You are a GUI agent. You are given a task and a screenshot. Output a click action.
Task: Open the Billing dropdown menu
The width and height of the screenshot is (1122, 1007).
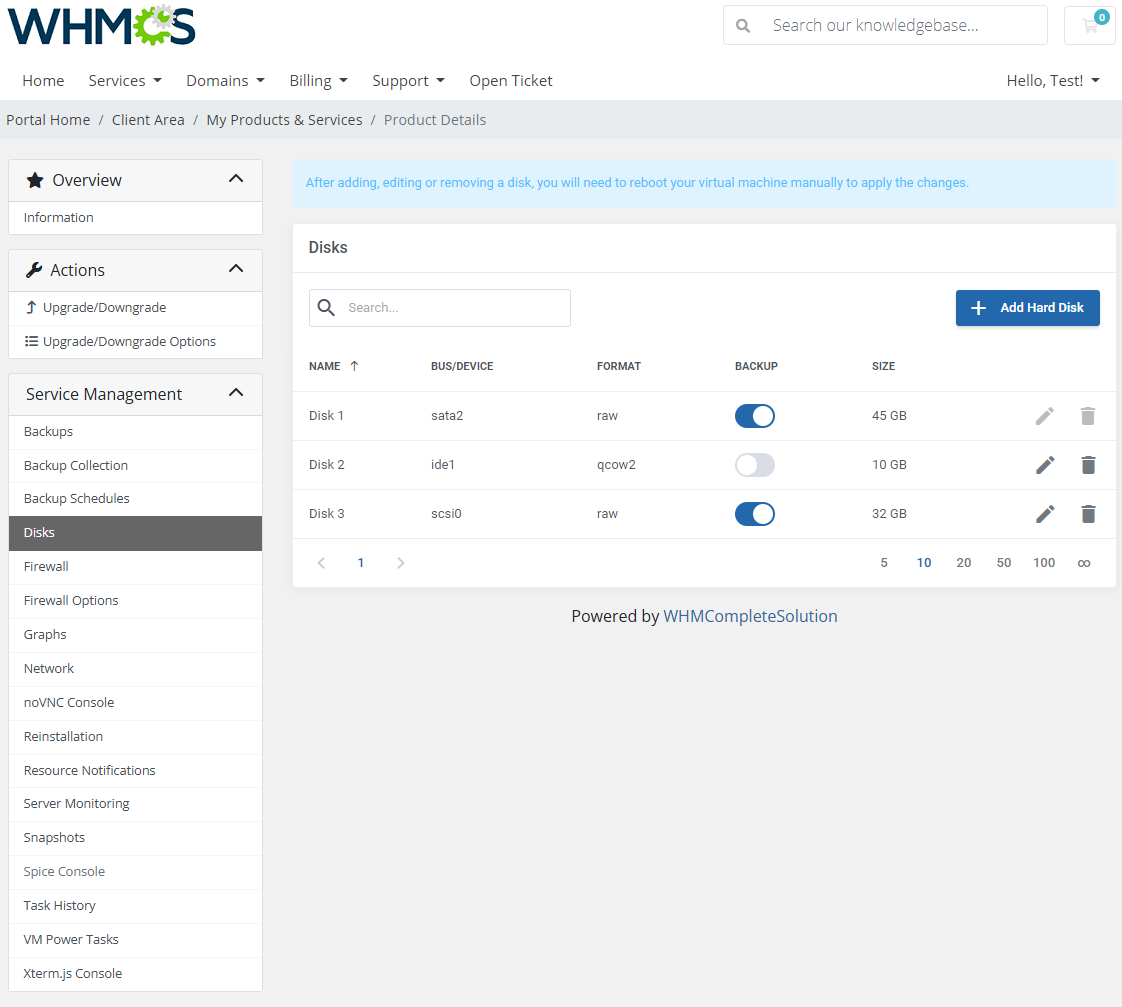click(x=318, y=81)
